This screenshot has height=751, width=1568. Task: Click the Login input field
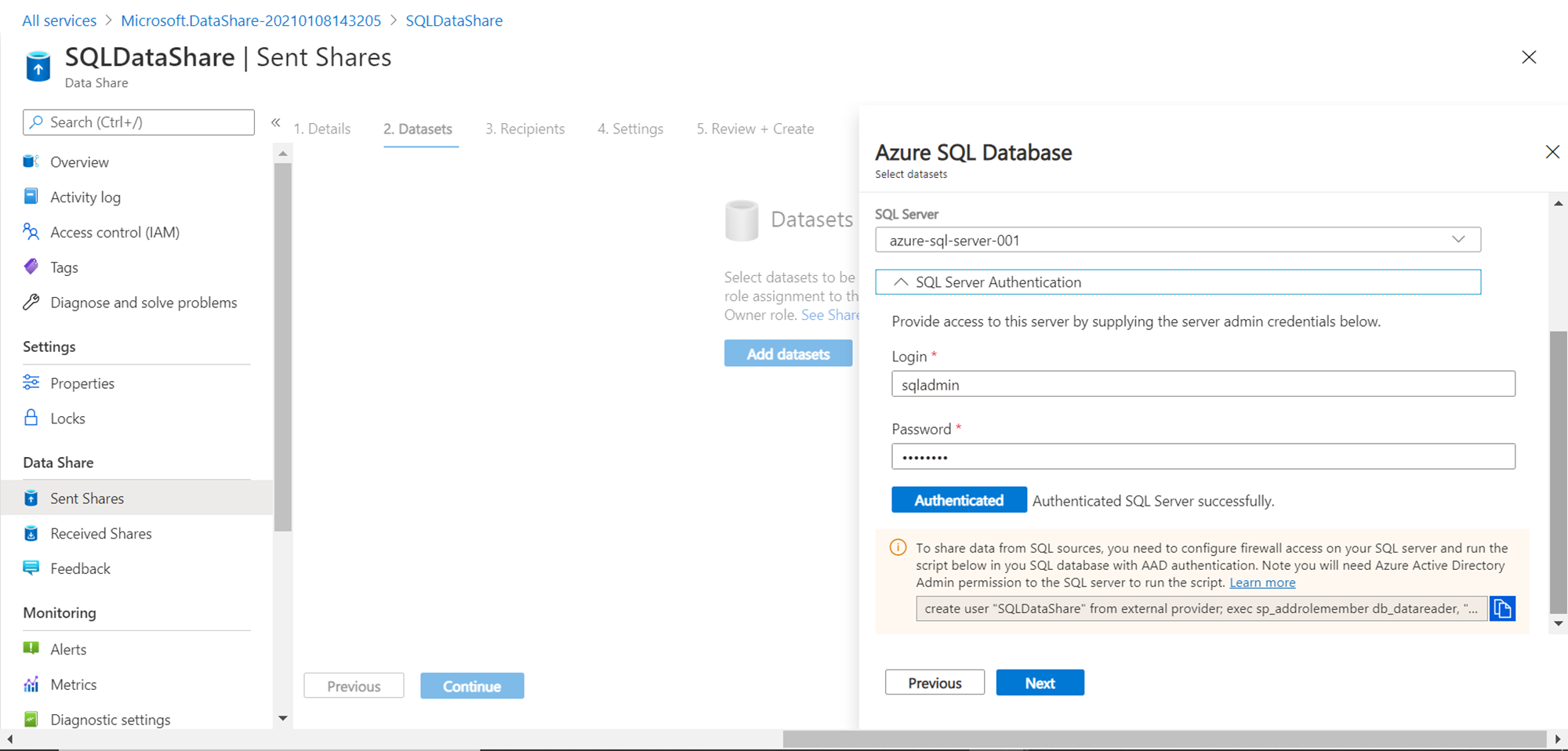tap(1203, 384)
